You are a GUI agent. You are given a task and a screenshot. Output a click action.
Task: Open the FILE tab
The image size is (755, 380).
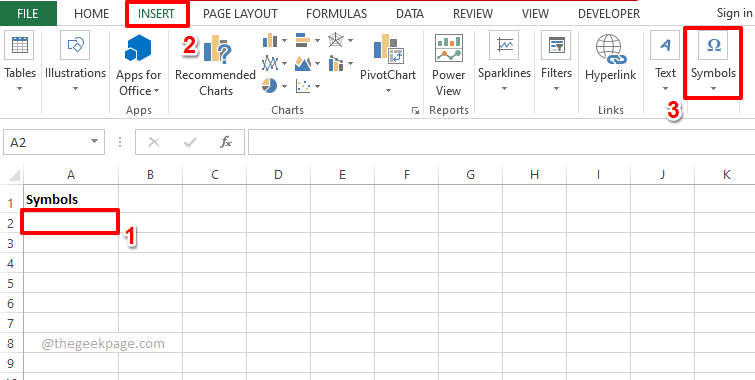click(28, 13)
